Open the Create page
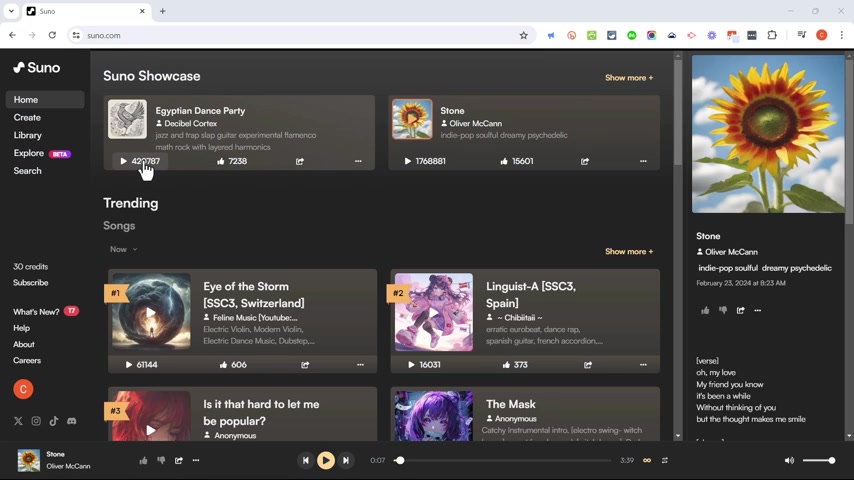 tap(27, 118)
